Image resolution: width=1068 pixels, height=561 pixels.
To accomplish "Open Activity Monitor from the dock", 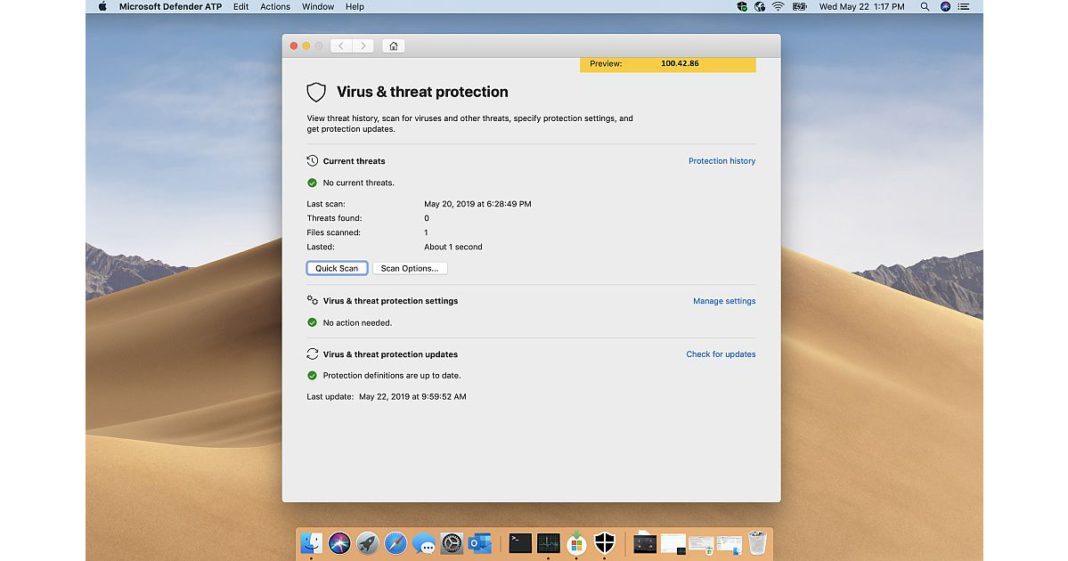I will 548,543.
